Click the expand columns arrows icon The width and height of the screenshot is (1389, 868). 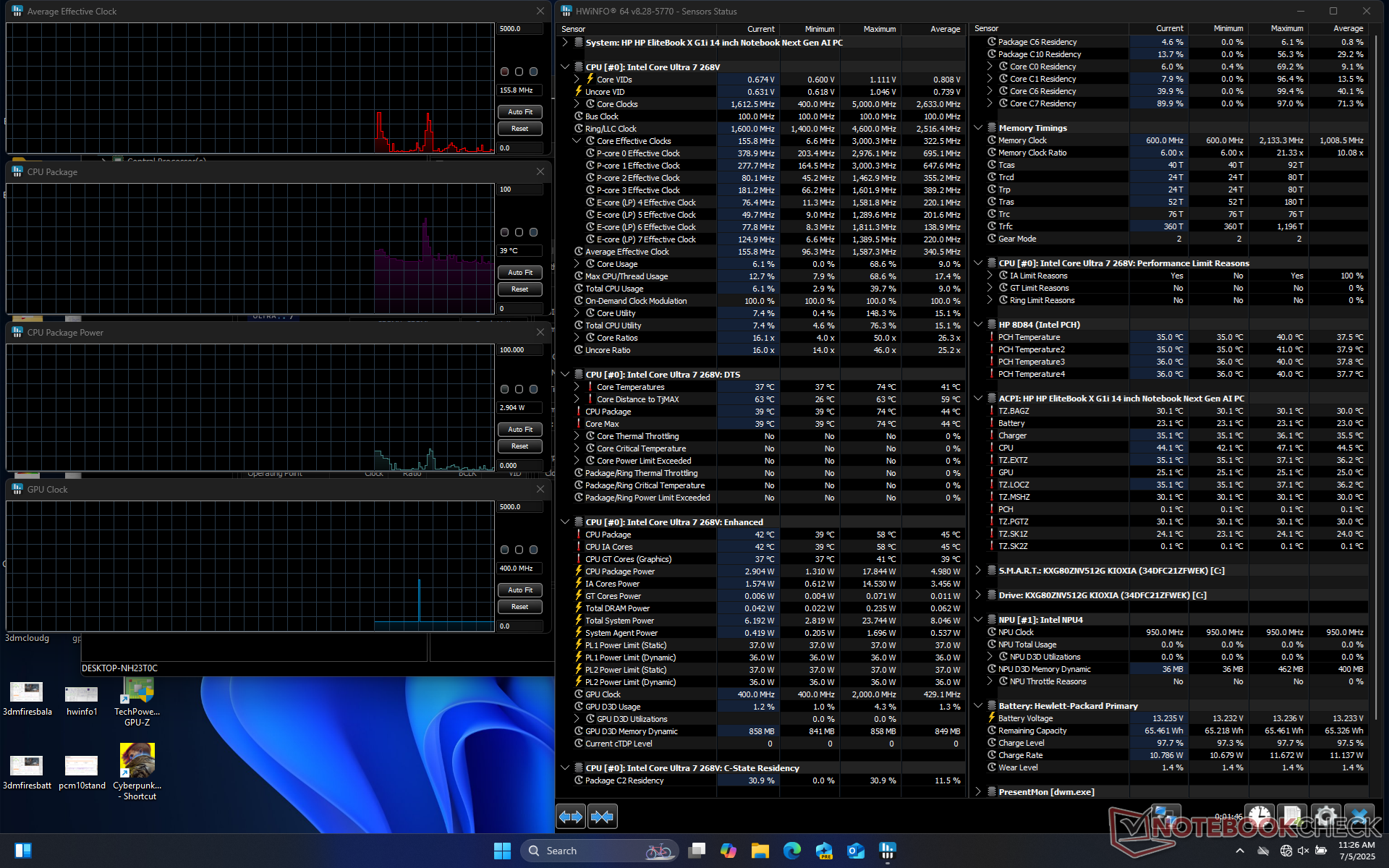coord(570,817)
